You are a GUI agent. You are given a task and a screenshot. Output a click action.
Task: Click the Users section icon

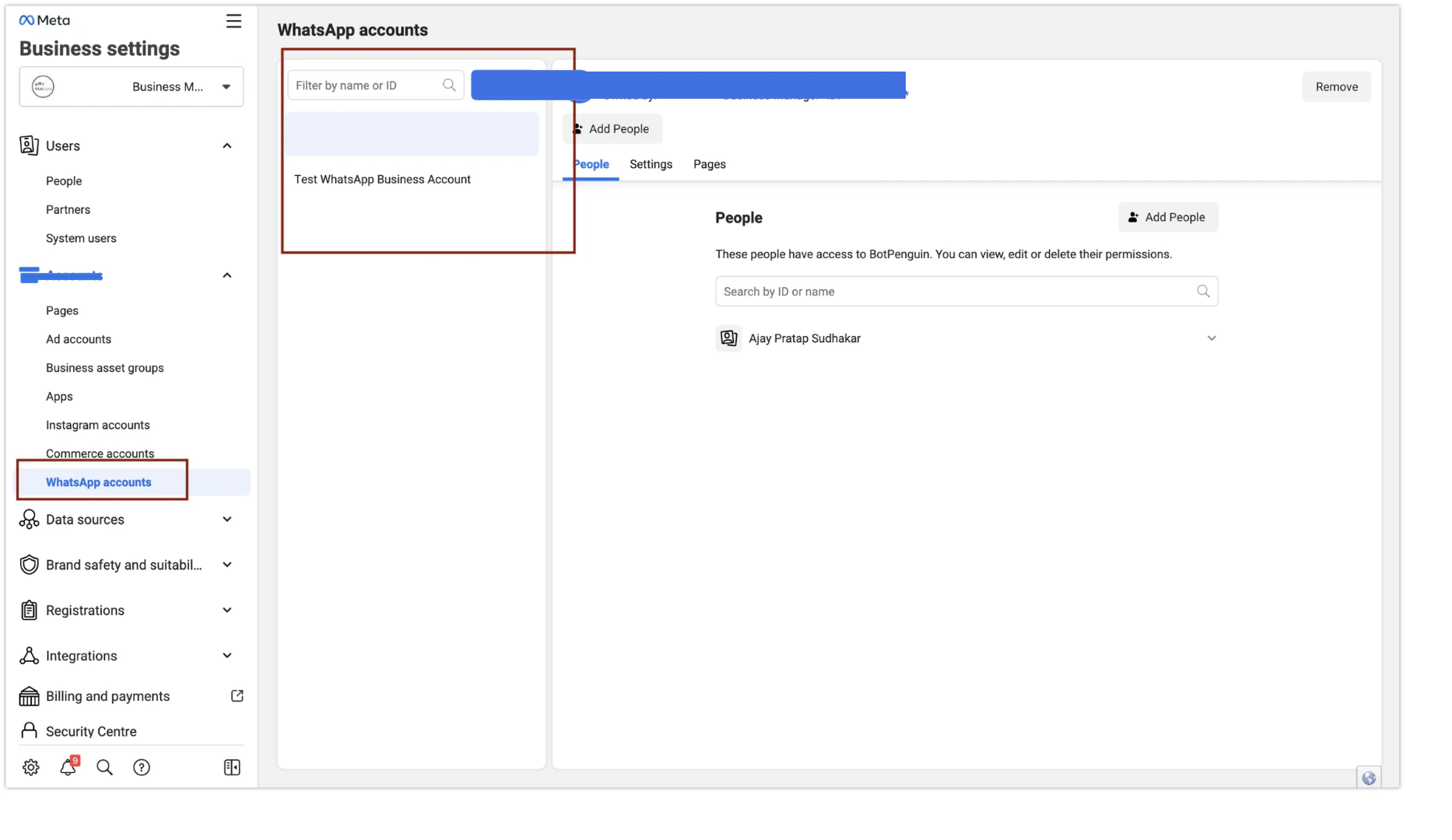[29, 145]
